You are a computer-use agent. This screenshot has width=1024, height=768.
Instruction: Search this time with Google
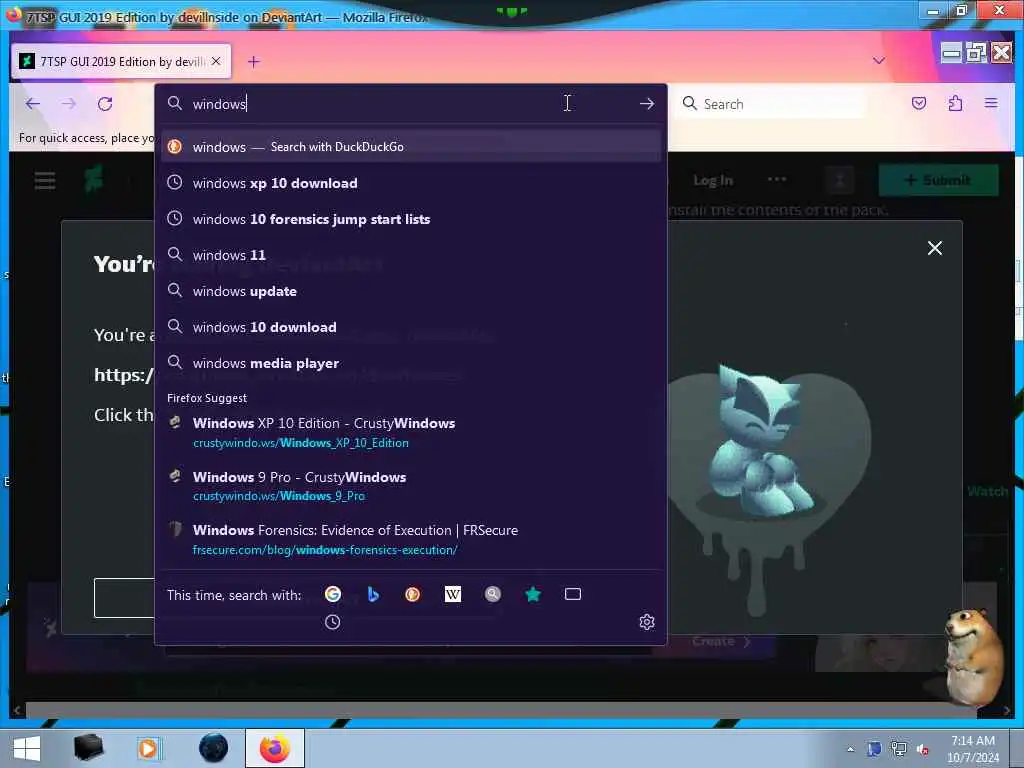[x=332, y=594]
